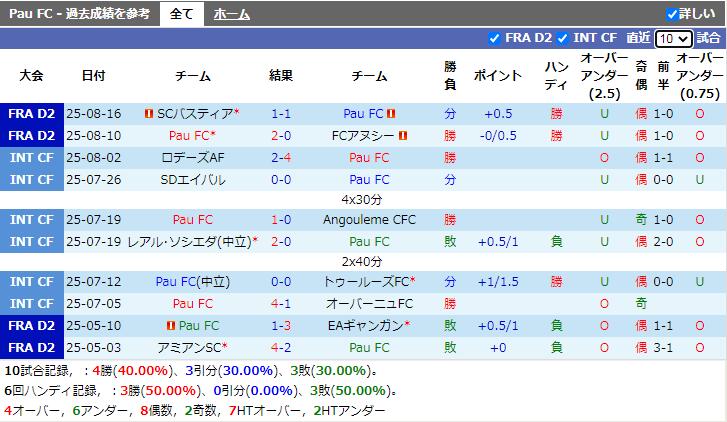The height and width of the screenshot is (422, 727).
Task: Open the 1-1 score on 25-08-16
Action: pos(281,114)
